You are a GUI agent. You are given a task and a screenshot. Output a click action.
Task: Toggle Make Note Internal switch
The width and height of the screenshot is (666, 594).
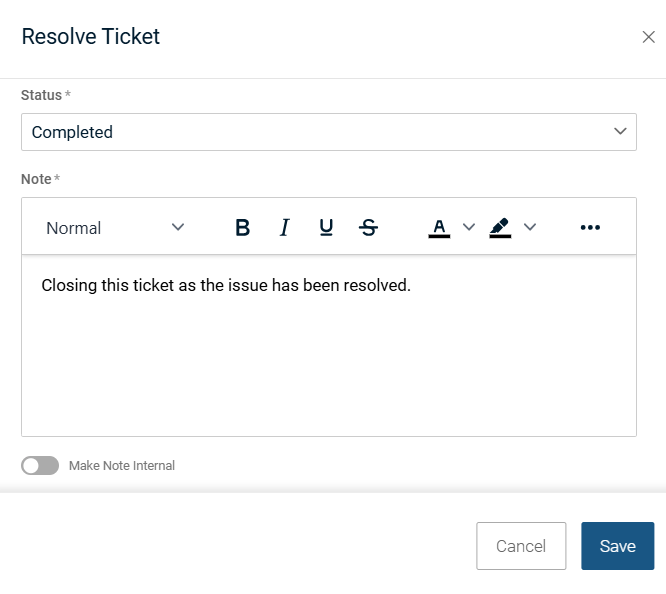[x=40, y=466]
